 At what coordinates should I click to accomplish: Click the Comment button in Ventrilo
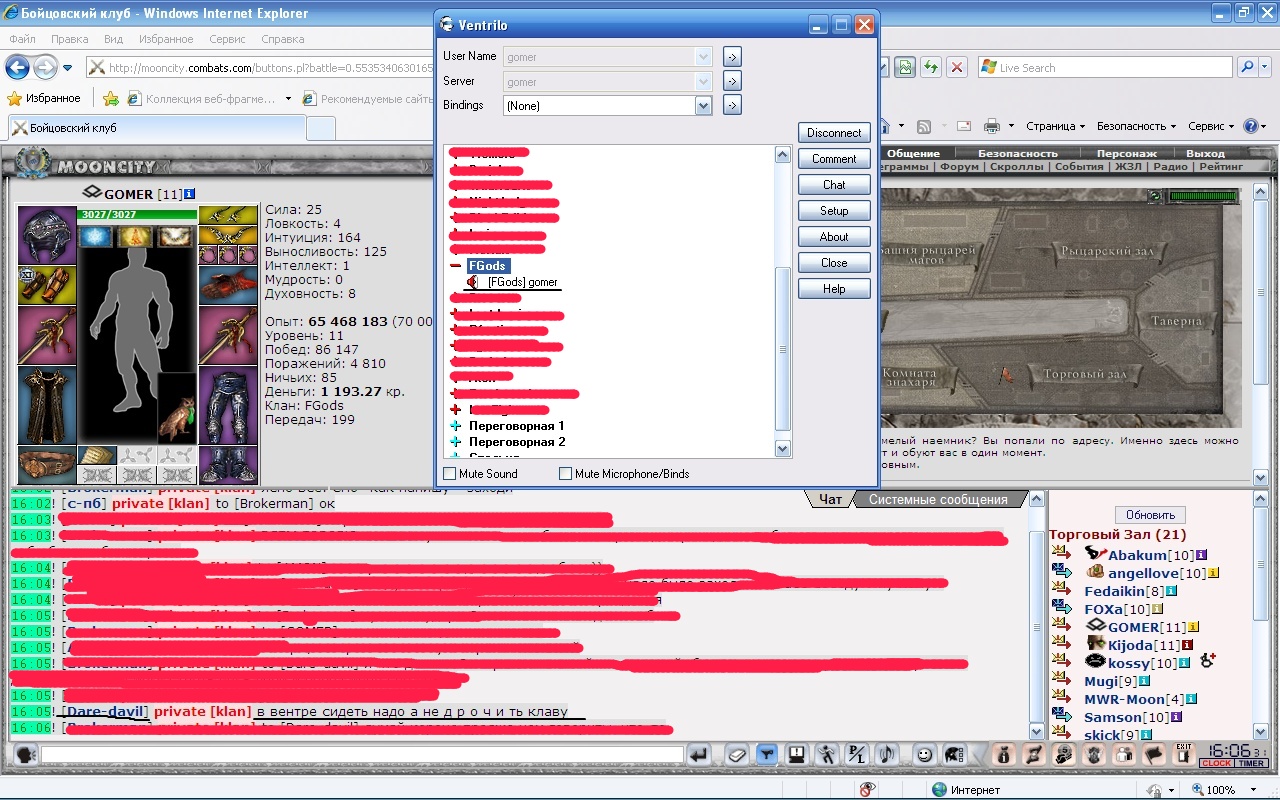(x=834, y=159)
